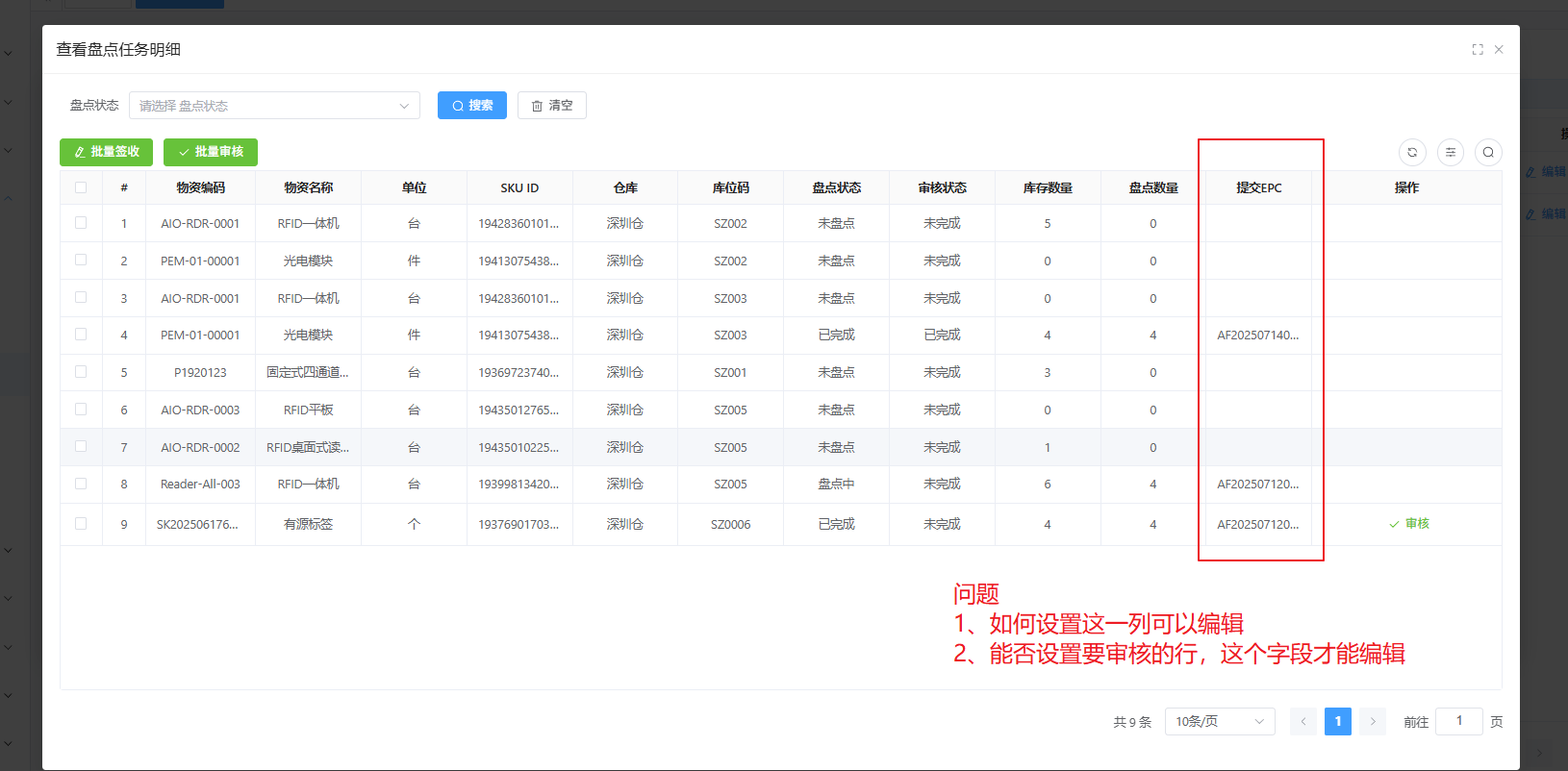Click the 物资名称 column header

pos(308,187)
